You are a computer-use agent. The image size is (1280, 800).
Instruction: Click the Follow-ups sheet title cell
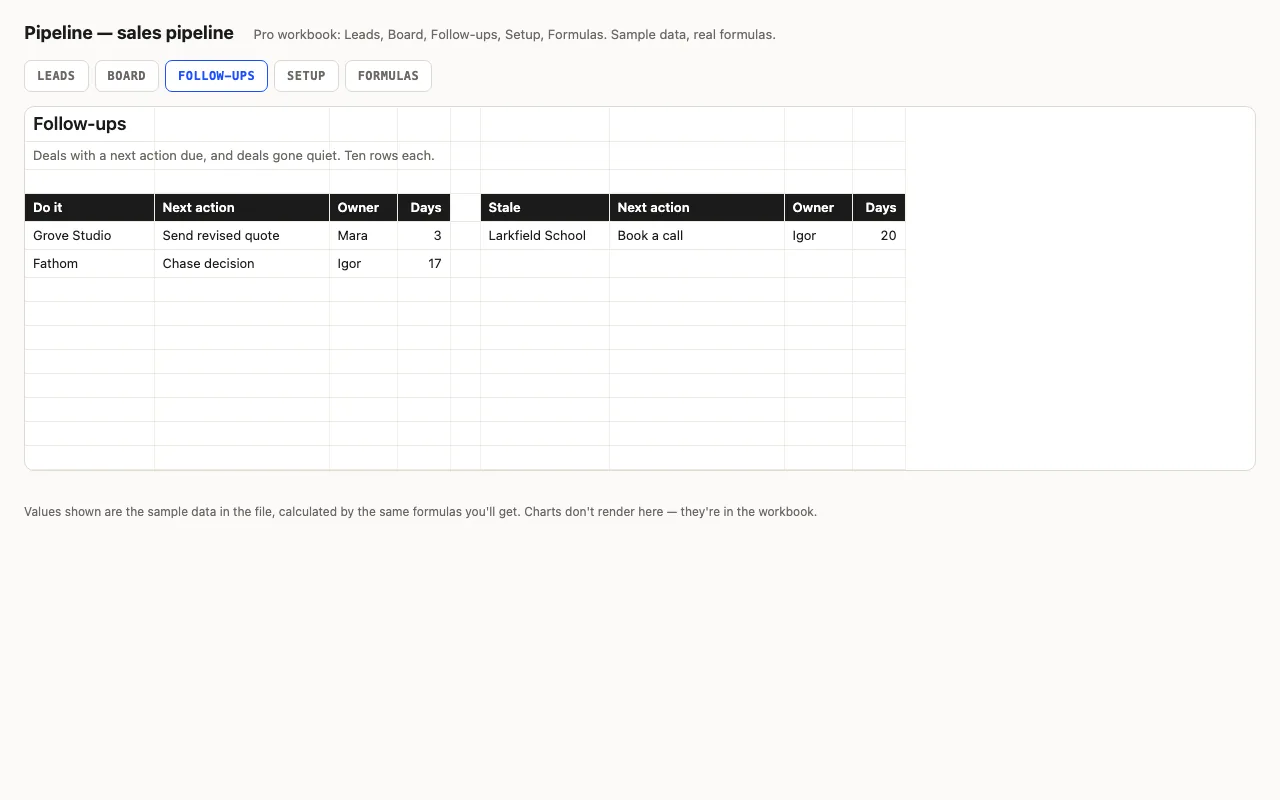[x=90, y=124]
